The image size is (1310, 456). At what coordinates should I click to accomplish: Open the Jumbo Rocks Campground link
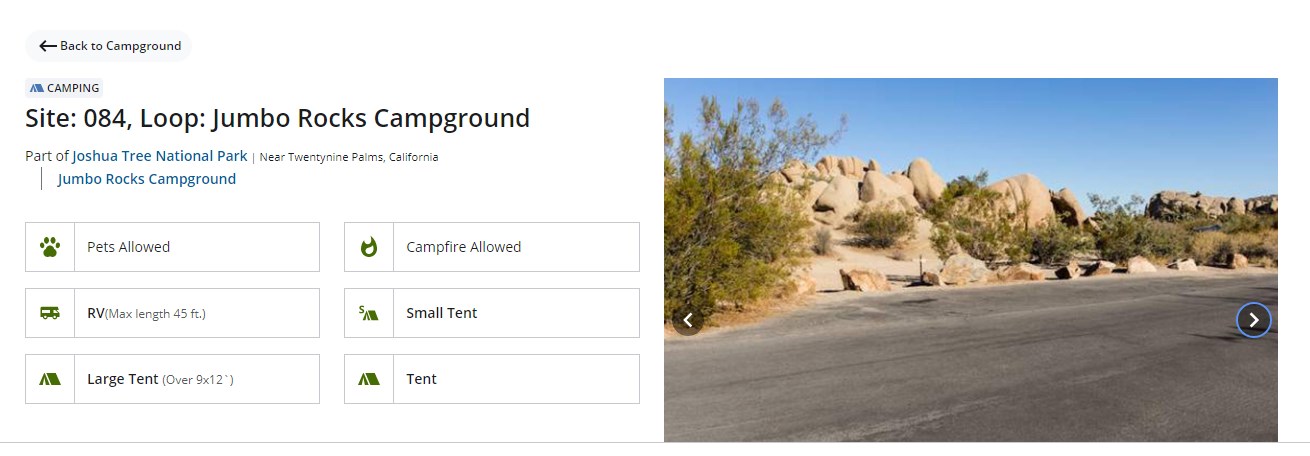coord(147,179)
